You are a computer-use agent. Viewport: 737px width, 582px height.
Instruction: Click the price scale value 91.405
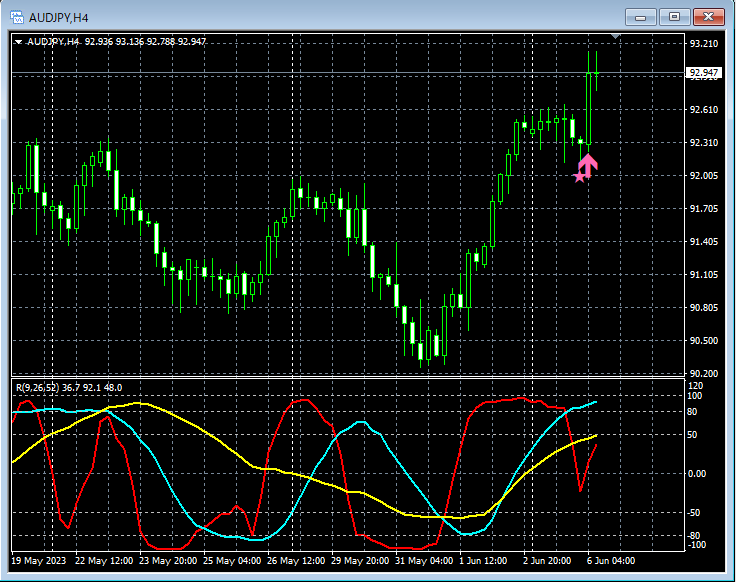click(704, 242)
